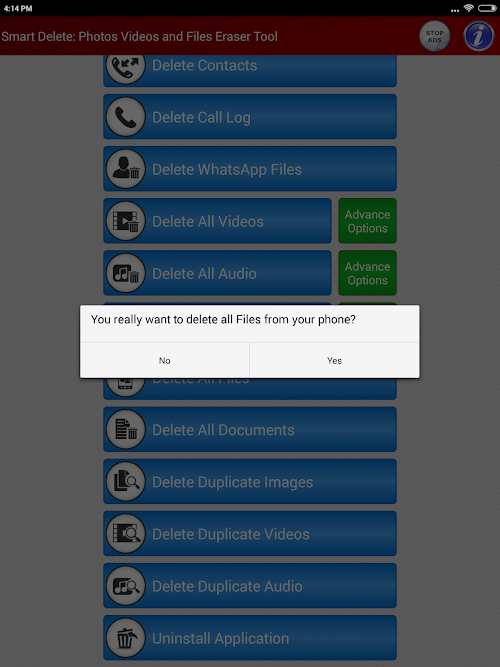The width and height of the screenshot is (500, 667).
Task: Confirm deletion with Yes button
Action: (334, 360)
